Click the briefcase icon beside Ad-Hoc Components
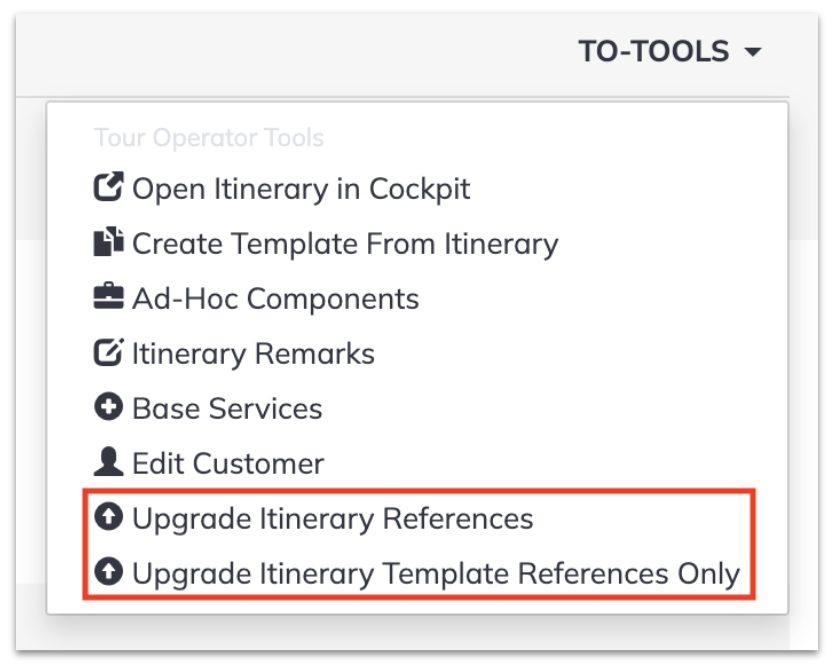The width and height of the screenshot is (840, 670). pos(108,296)
